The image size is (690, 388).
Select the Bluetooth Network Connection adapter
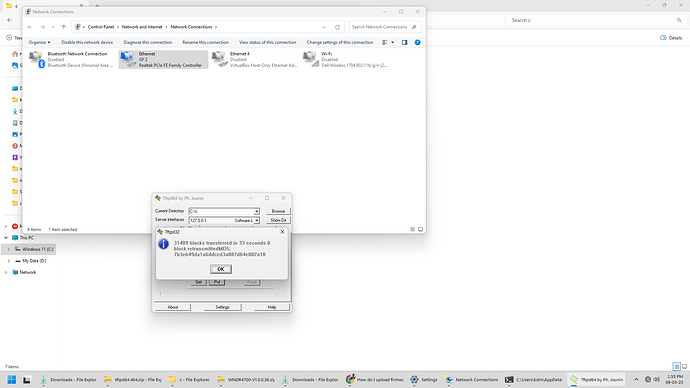pos(71,59)
